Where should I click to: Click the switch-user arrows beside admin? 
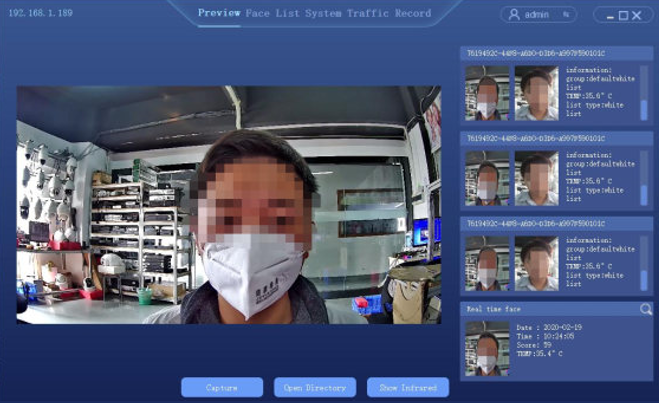click(x=567, y=15)
